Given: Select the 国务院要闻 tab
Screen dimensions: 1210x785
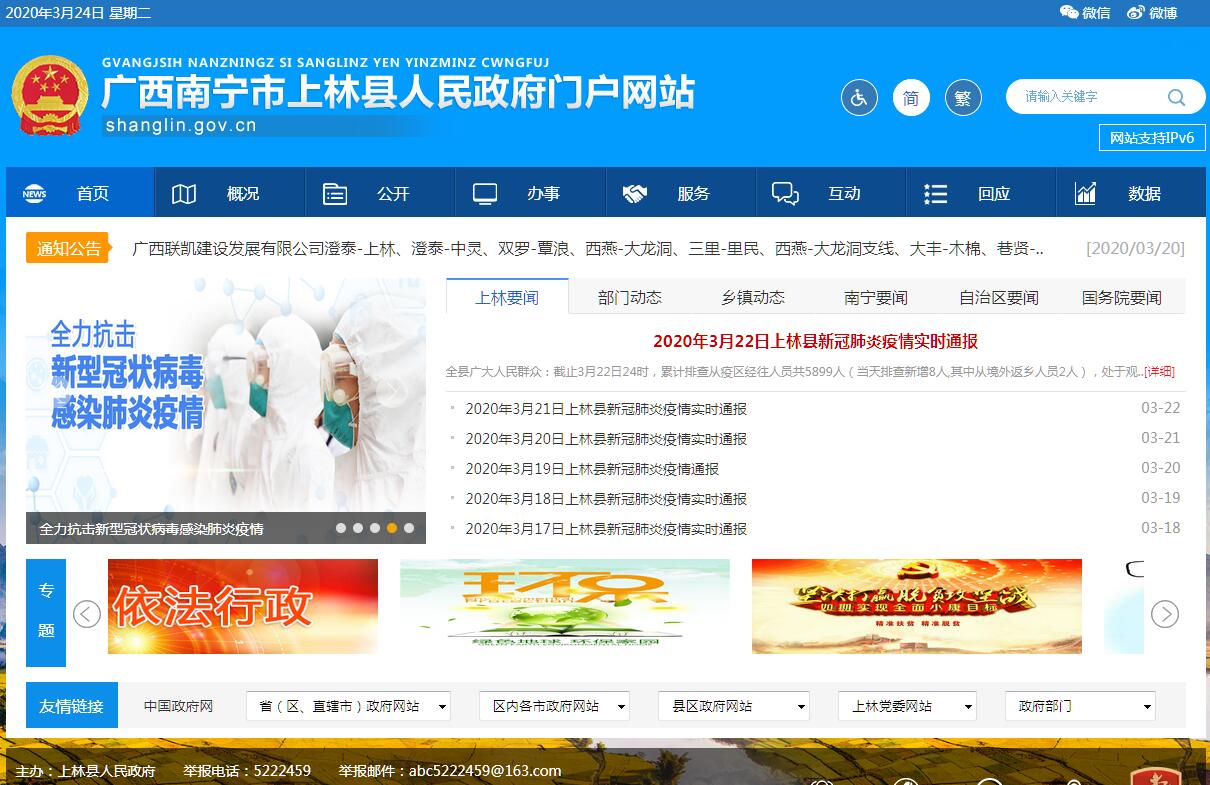Looking at the screenshot, I should pyautogui.click(x=1121, y=297).
